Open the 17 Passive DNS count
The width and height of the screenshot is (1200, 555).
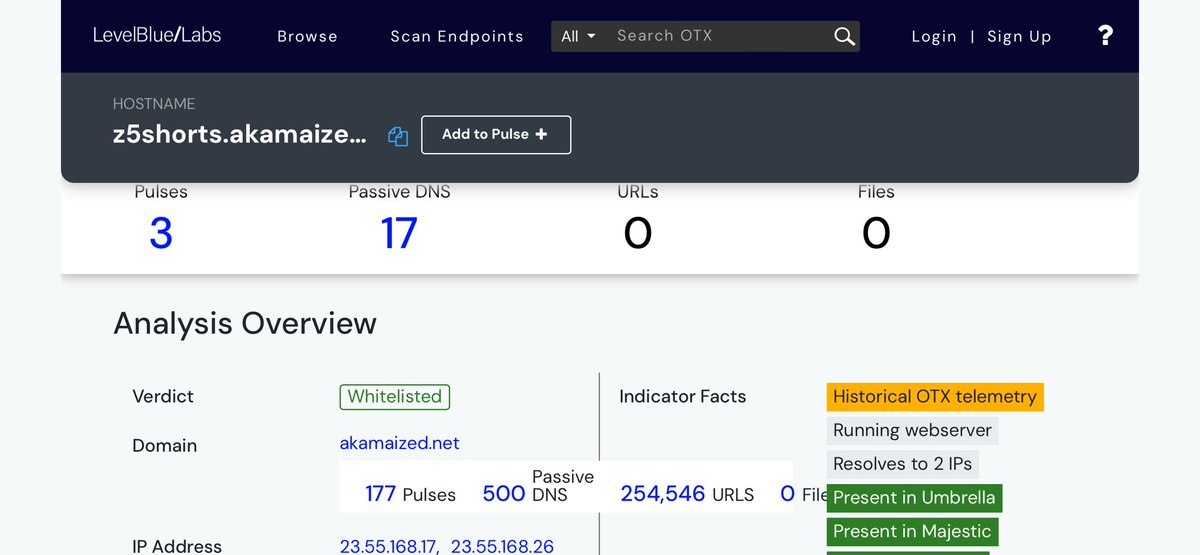399,234
